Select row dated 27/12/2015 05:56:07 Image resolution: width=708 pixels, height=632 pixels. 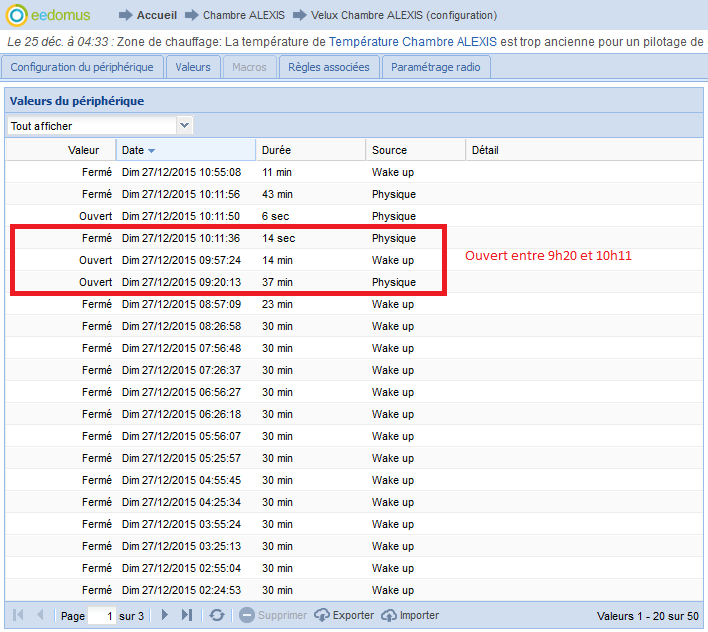point(354,436)
